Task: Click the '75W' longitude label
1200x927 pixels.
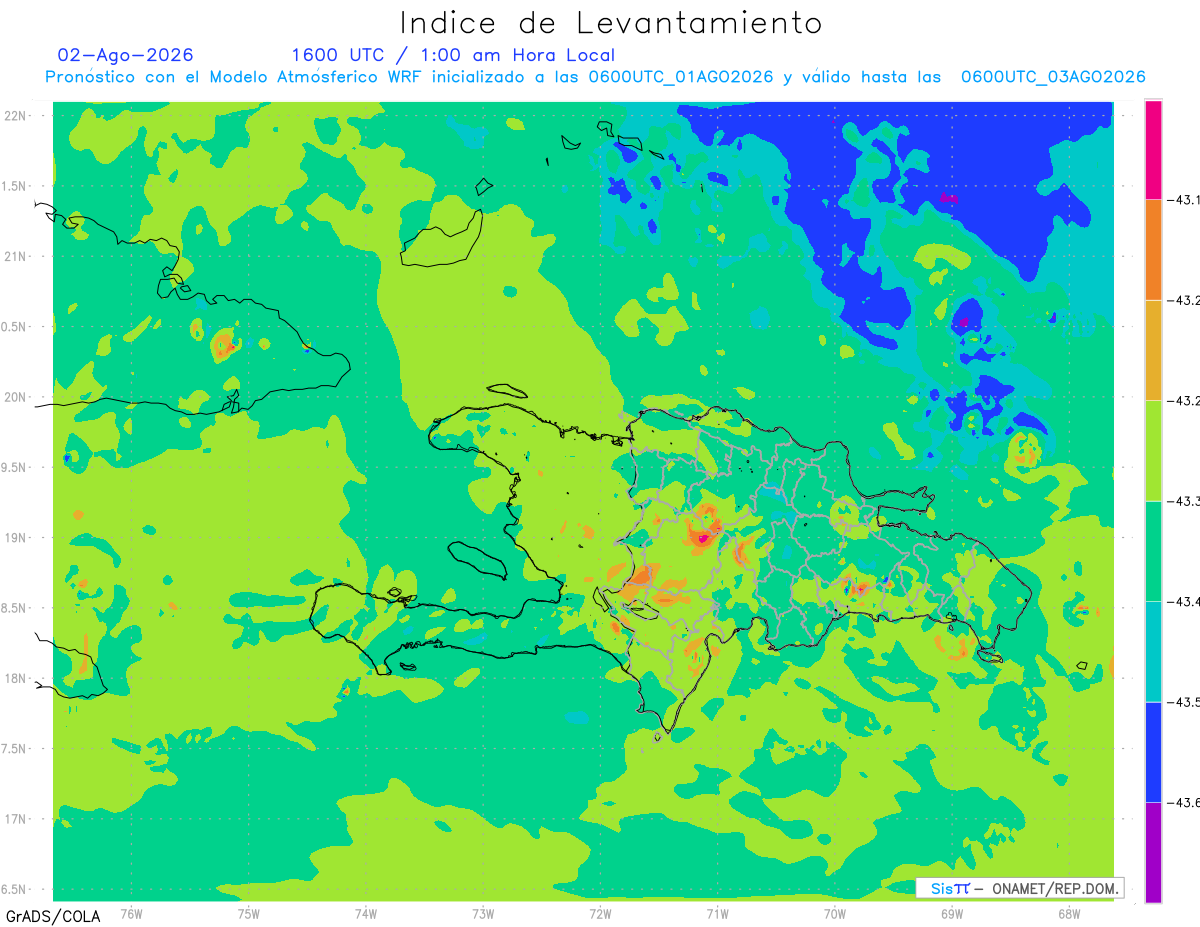Action: 249,913
